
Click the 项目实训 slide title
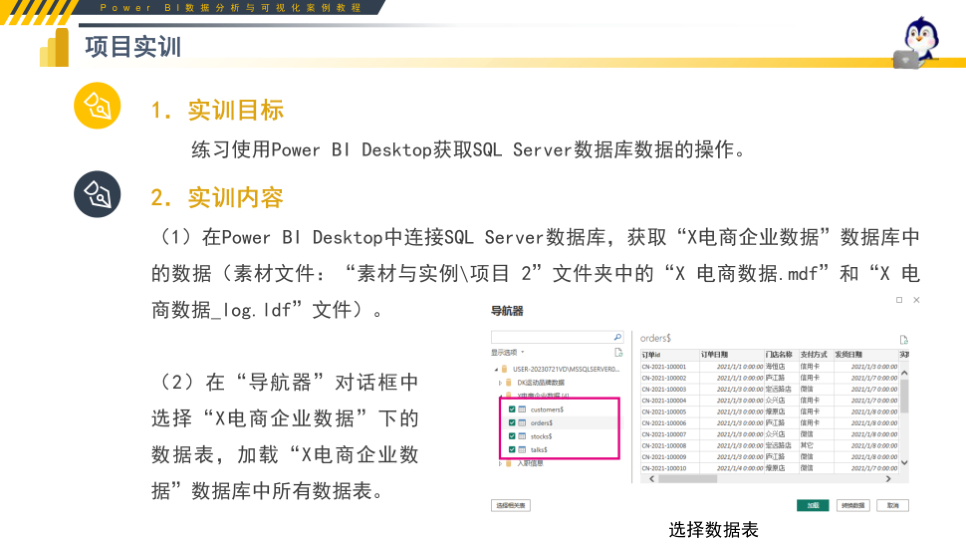pos(133,47)
